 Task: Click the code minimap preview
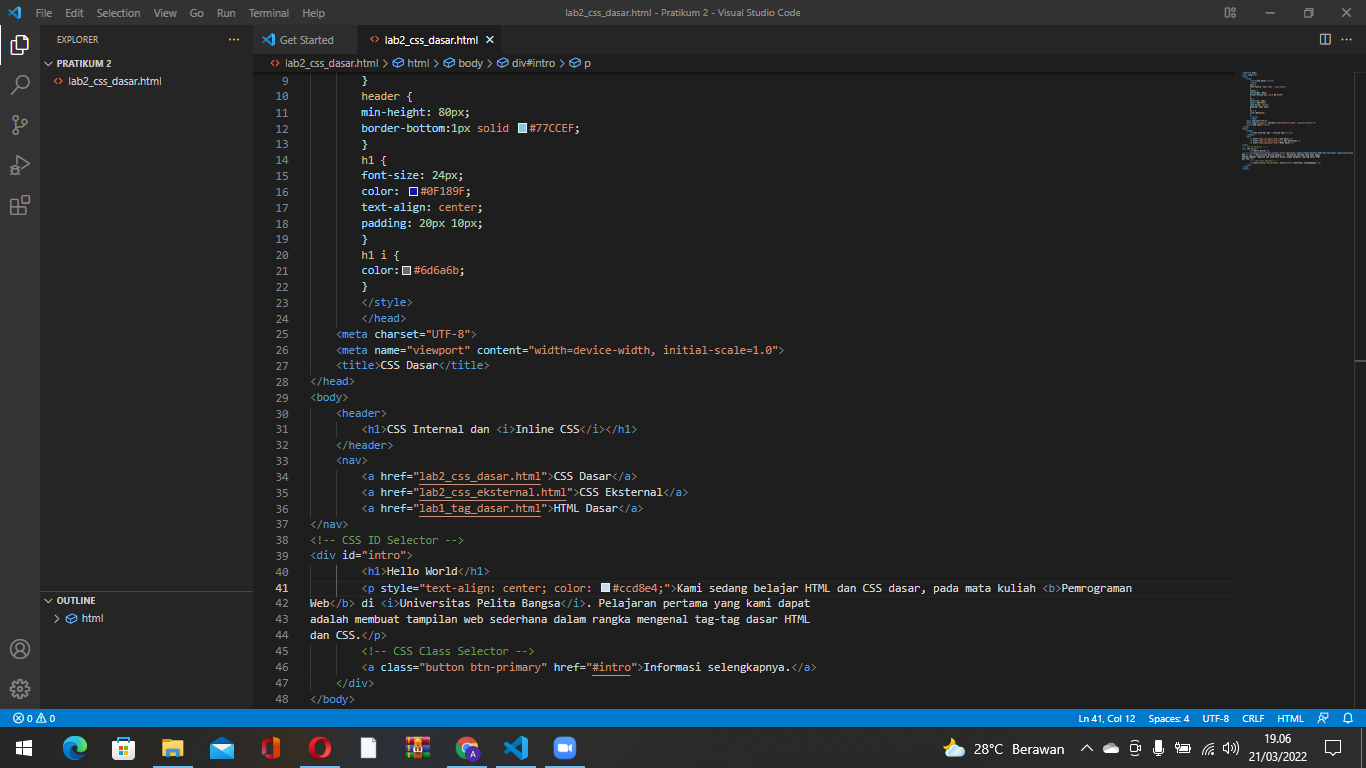coord(1295,120)
